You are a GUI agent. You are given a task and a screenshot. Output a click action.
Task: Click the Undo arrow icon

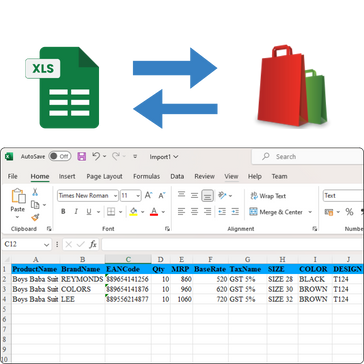click(96, 156)
